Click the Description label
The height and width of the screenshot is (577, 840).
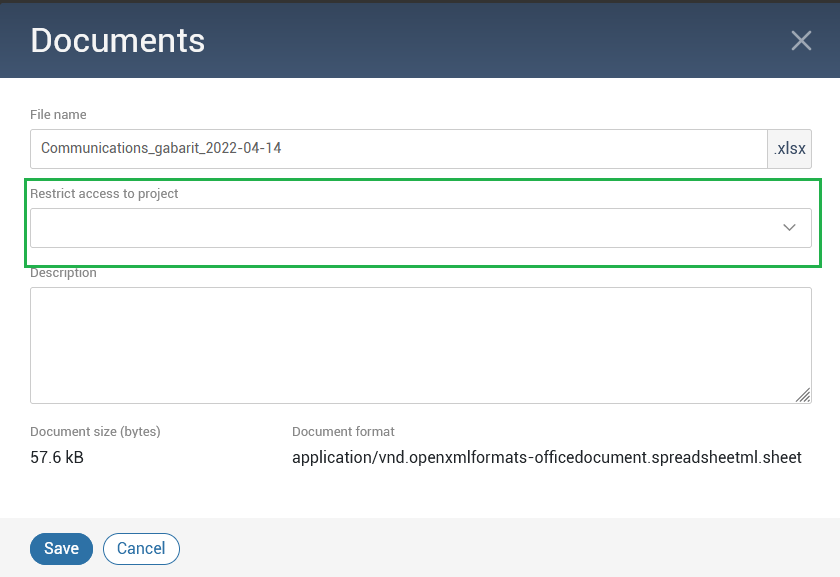63,272
